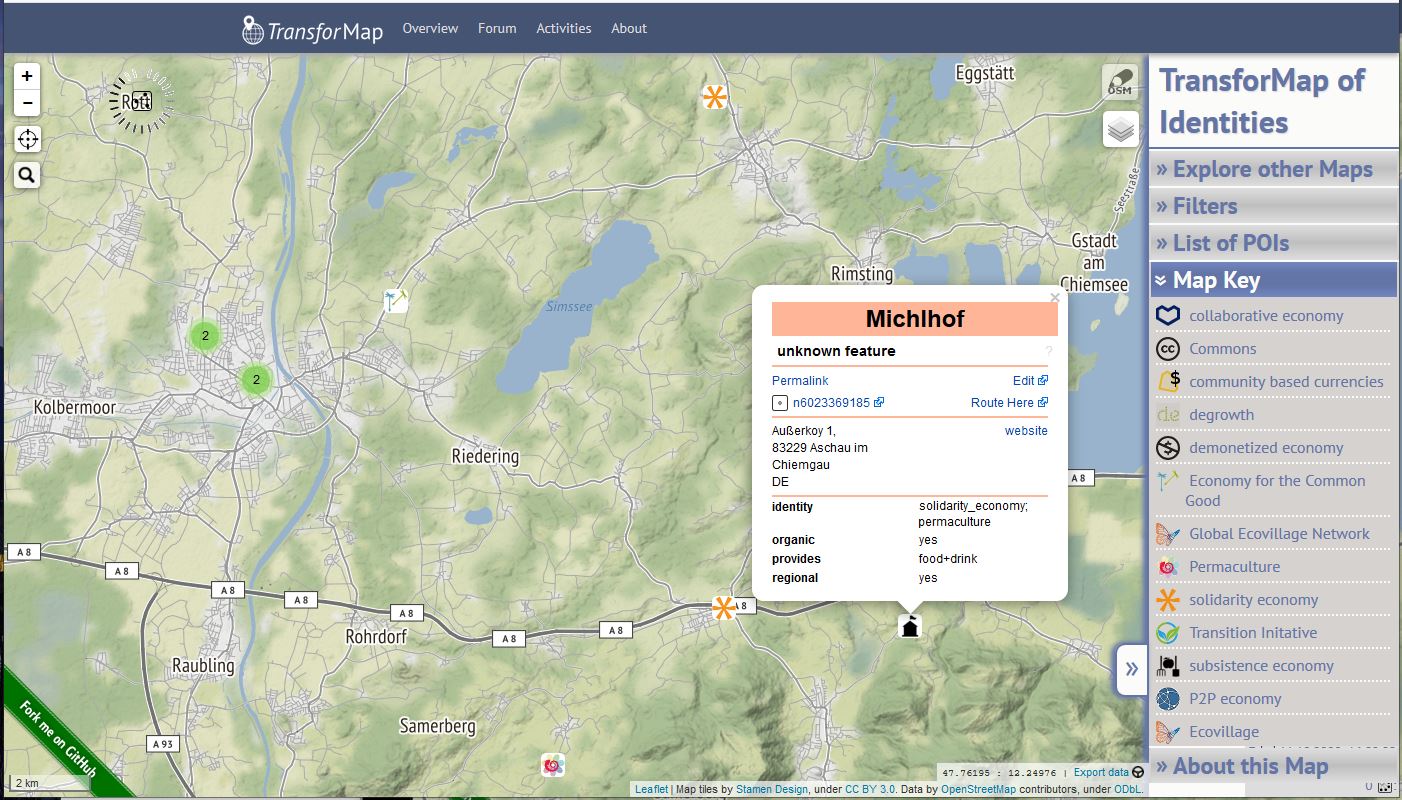Open OpenStreetMap attribution link
1402x800 pixels.
(x=978, y=789)
